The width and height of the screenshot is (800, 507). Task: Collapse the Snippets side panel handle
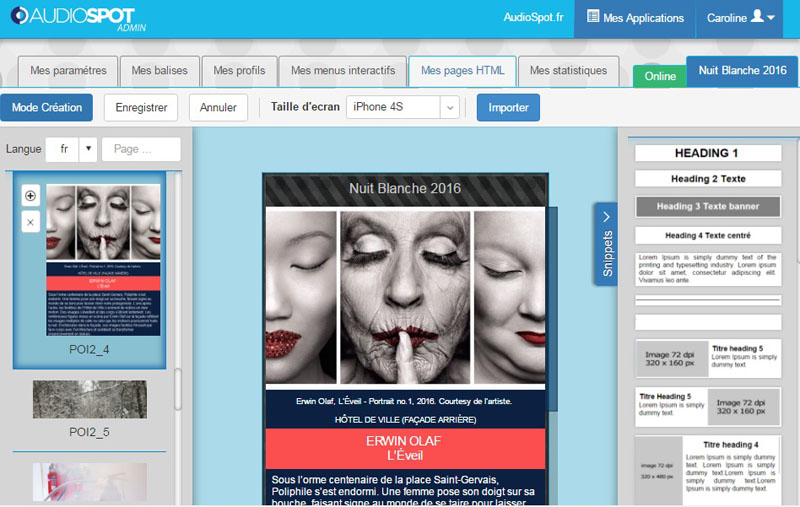(606, 244)
